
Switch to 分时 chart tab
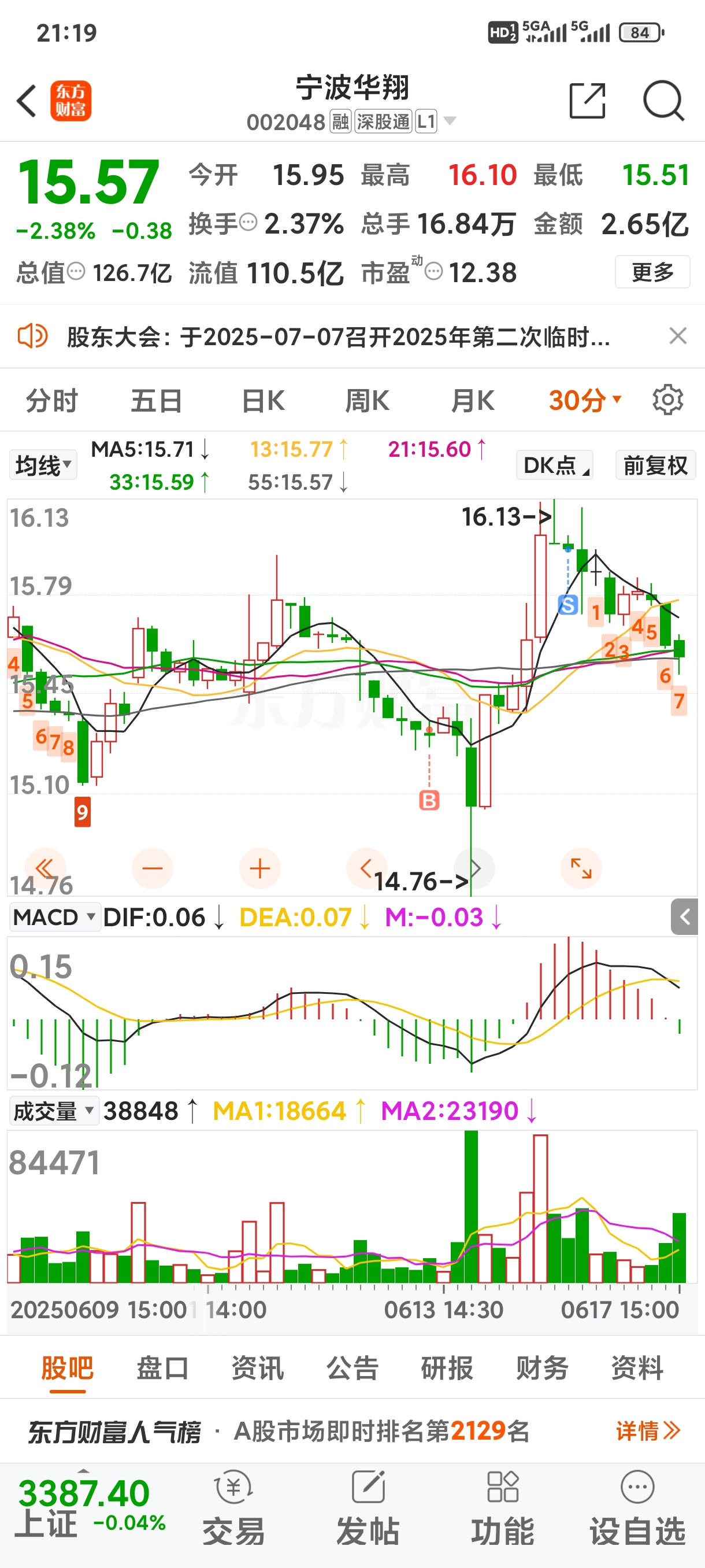coord(51,401)
